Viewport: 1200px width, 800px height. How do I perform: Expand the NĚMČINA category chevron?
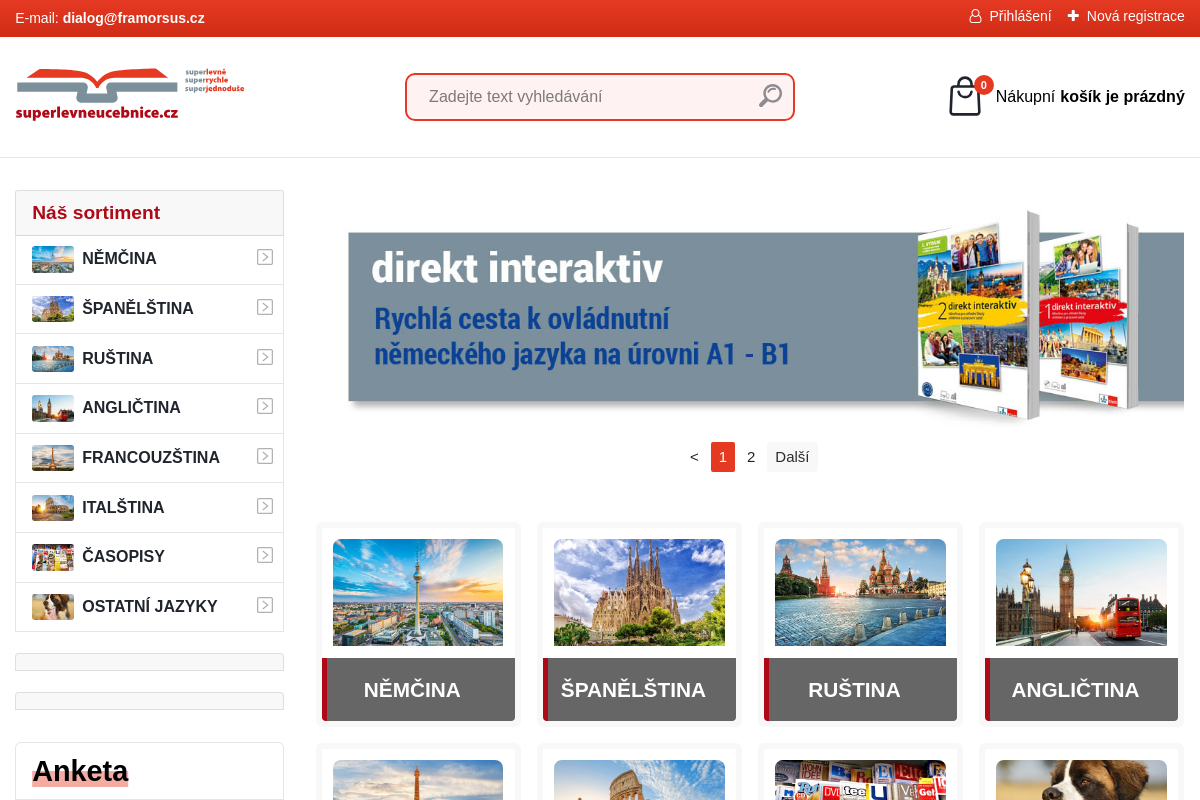[x=264, y=257]
